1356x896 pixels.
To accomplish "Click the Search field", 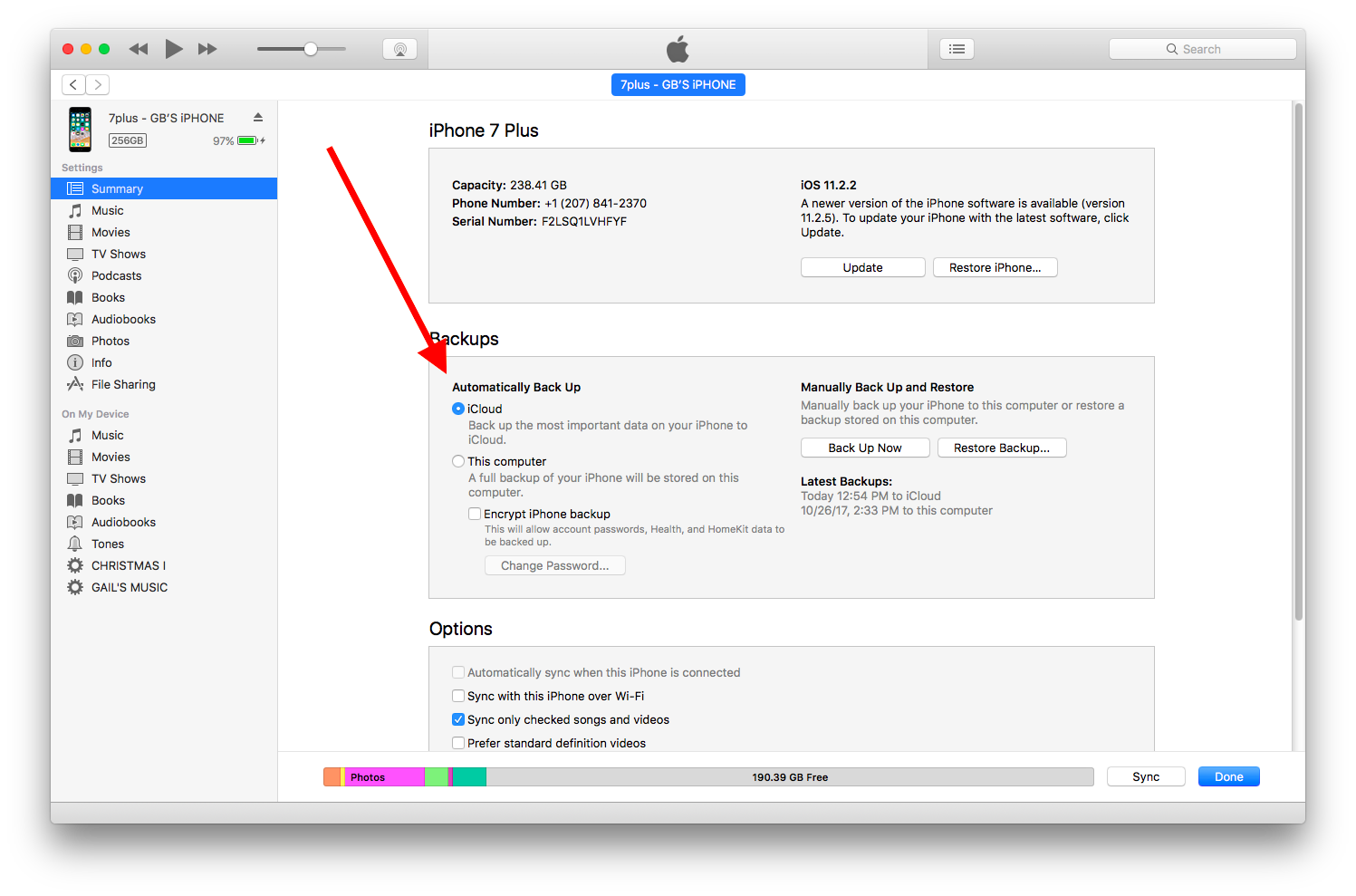I will coord(1202,49).
